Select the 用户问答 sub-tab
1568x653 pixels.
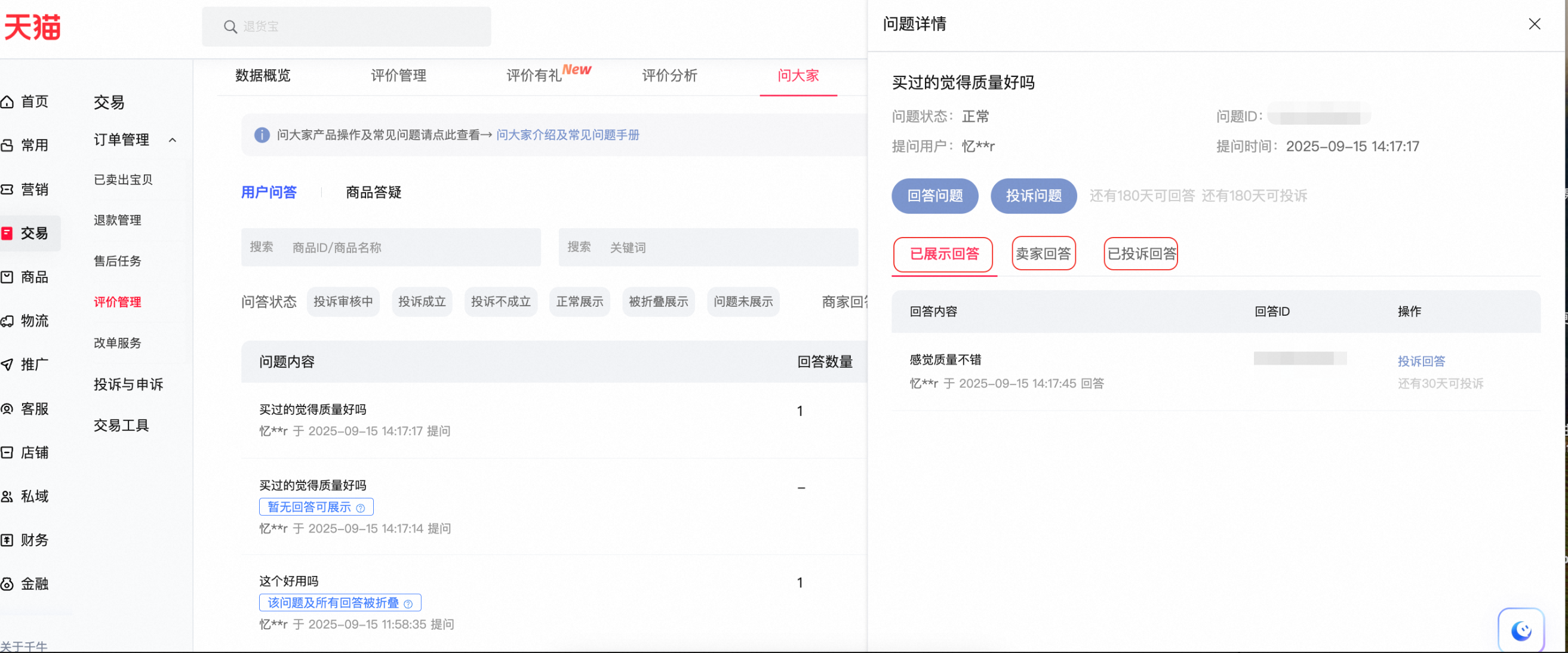[269, 192]
